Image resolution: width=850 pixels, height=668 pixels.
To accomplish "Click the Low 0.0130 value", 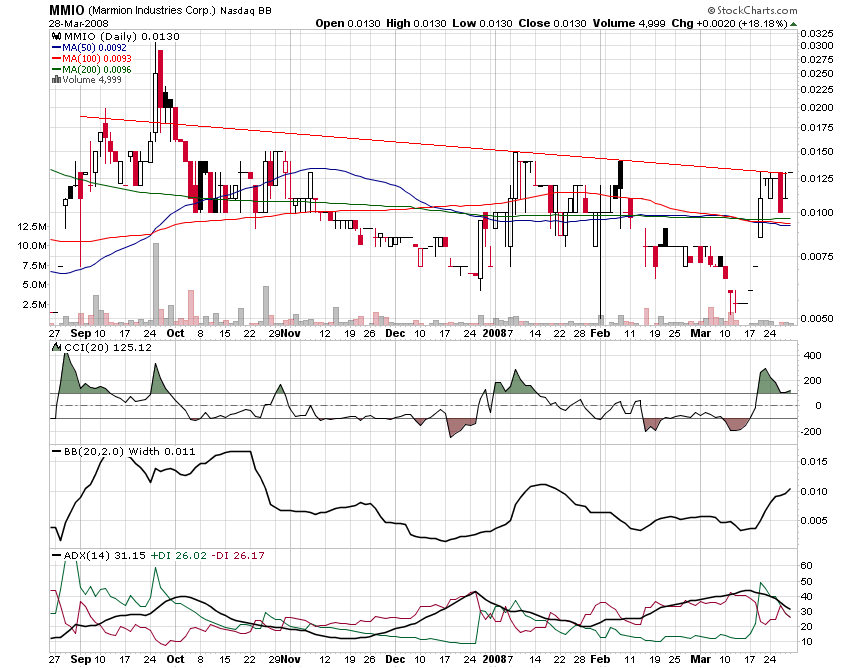I will [x=482, y=23].
